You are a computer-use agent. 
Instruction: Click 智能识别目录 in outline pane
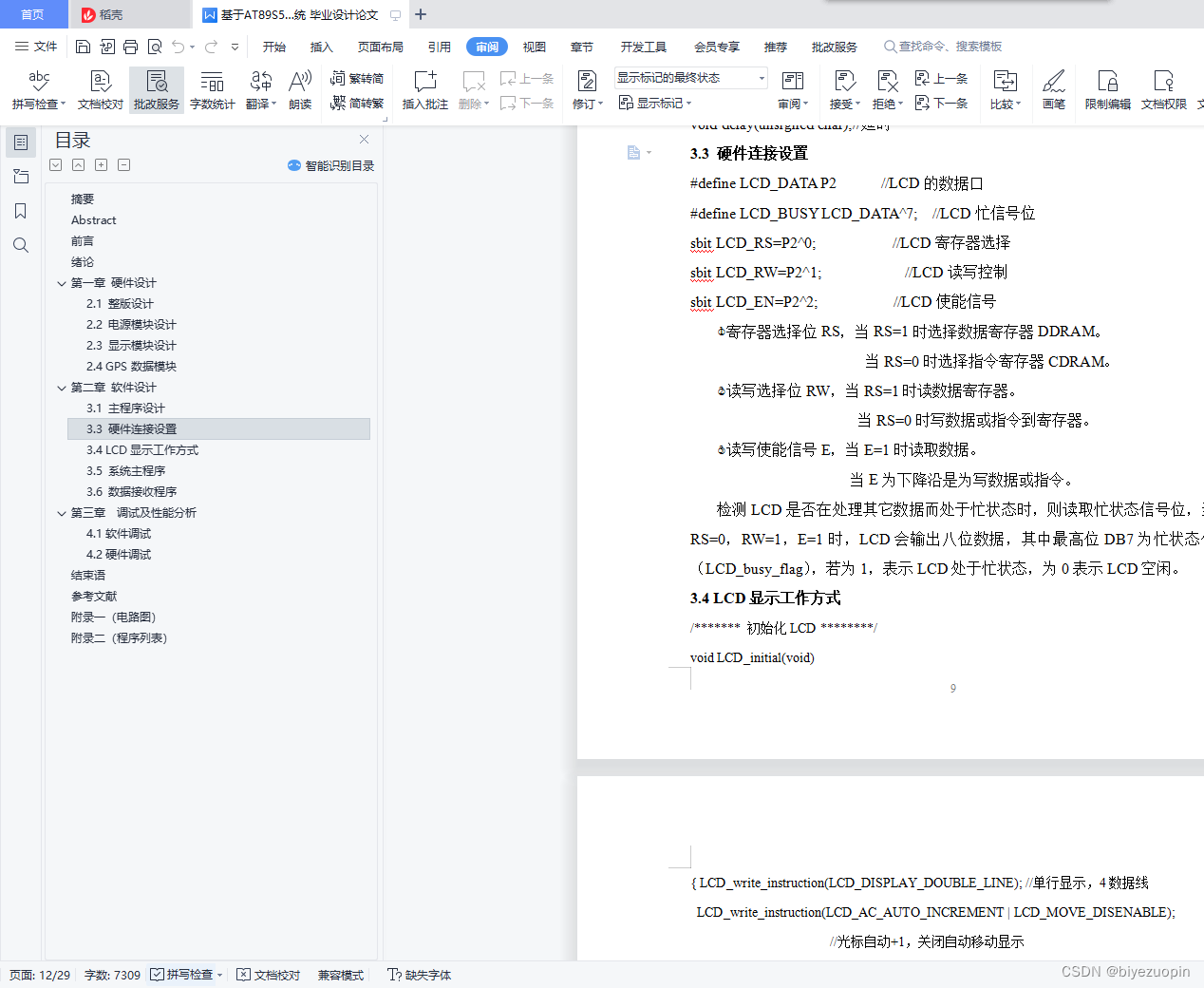click(330, 165)
